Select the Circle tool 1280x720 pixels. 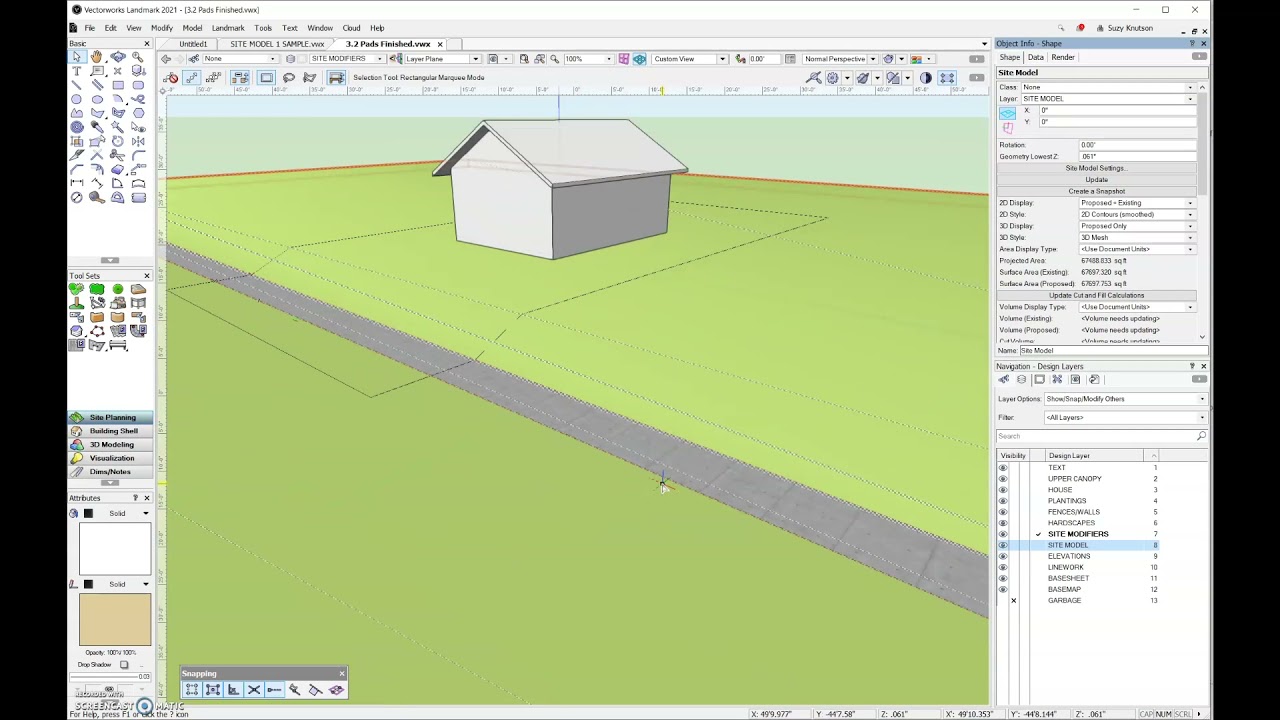click(76, 99)
